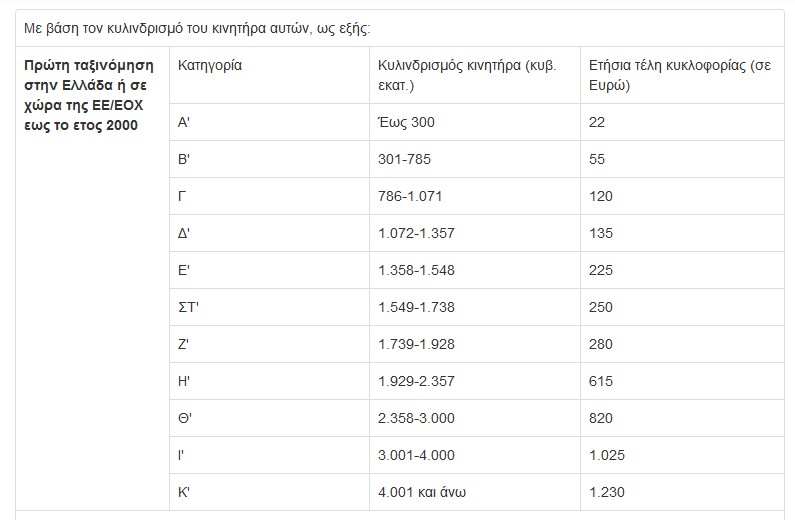Screen dimensions: 795x520
Task: Click the 'Ετήσια τέλη κυκλοφορίας' column header
Action: [x=679, y=75]
